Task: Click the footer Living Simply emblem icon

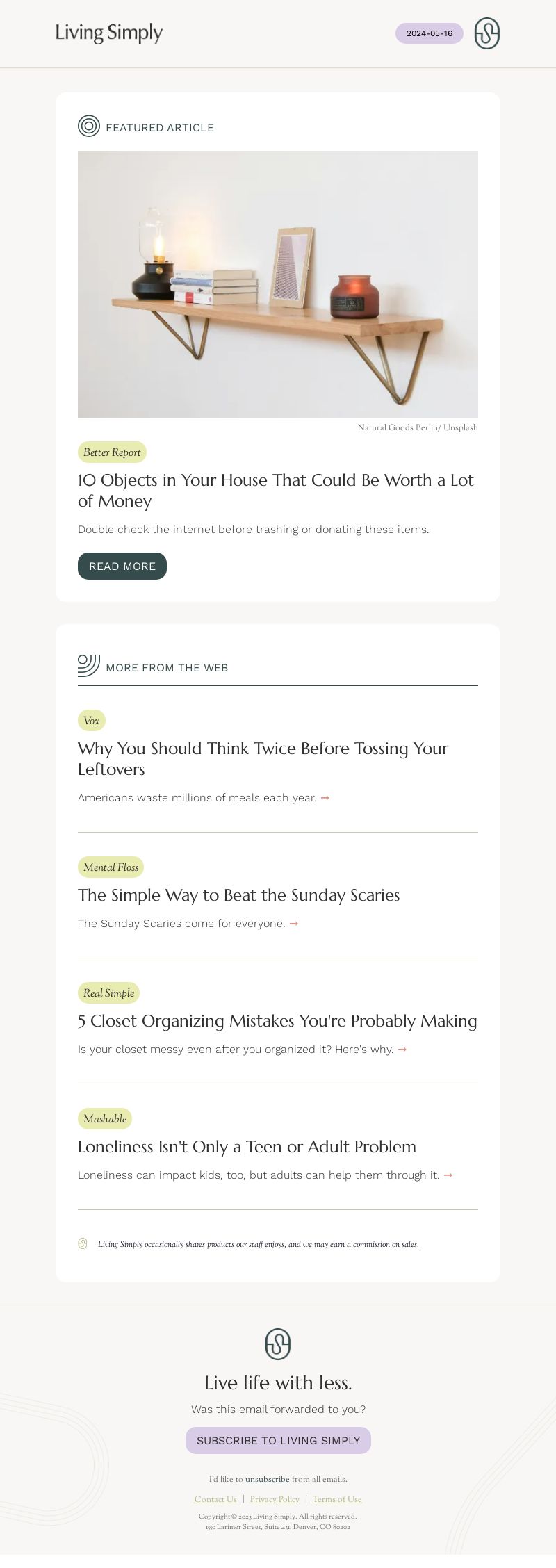Action: [x=278, y=1344]
